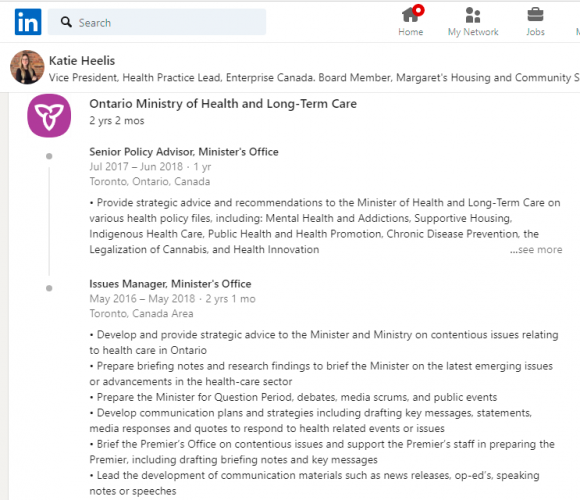The width and height of the screenshot is (580, 500).
Task: Click the Toronto, Ontario, Canada location
Action: [150, 182]
